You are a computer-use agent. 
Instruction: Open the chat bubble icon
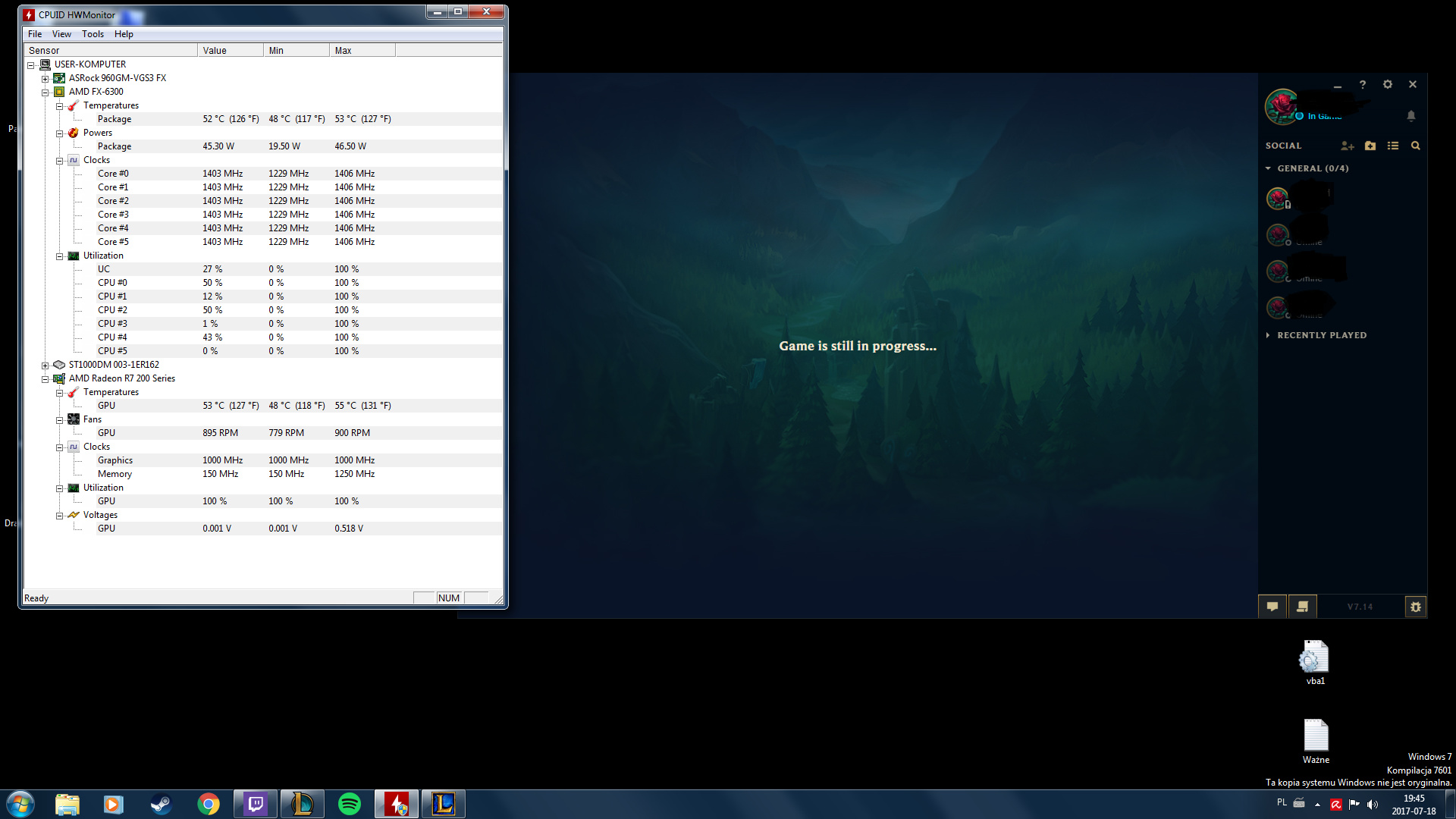point(1272,607)
